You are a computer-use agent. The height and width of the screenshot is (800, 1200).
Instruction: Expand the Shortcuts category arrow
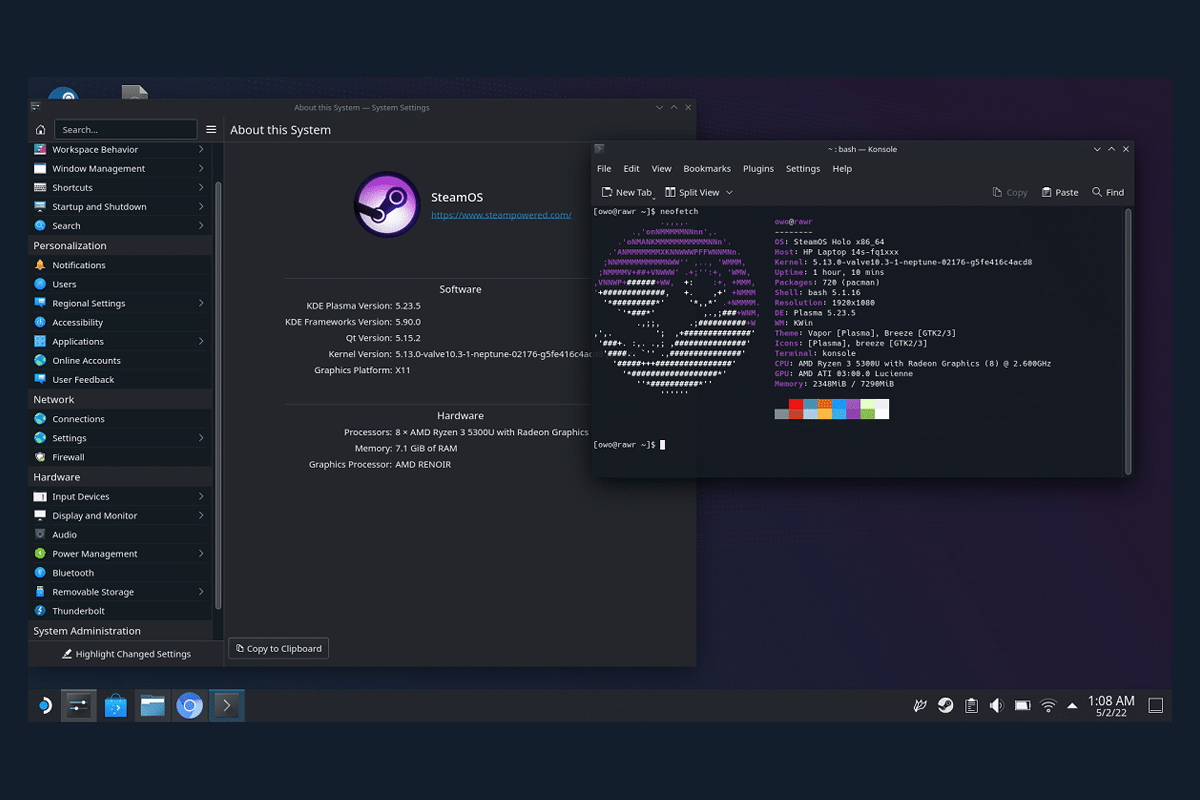201,188
